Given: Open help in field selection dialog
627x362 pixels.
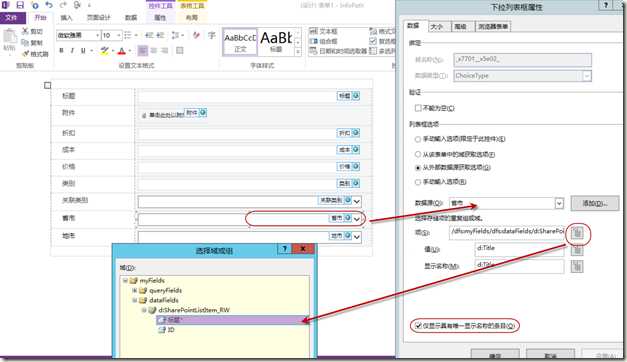Looking at the screenshot, I should coord(285,249).
